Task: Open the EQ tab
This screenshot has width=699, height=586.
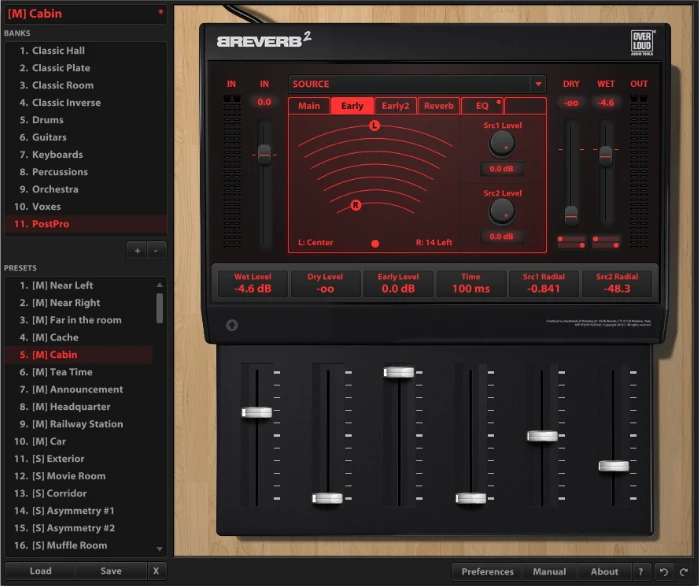Action: tap(481, 106)
